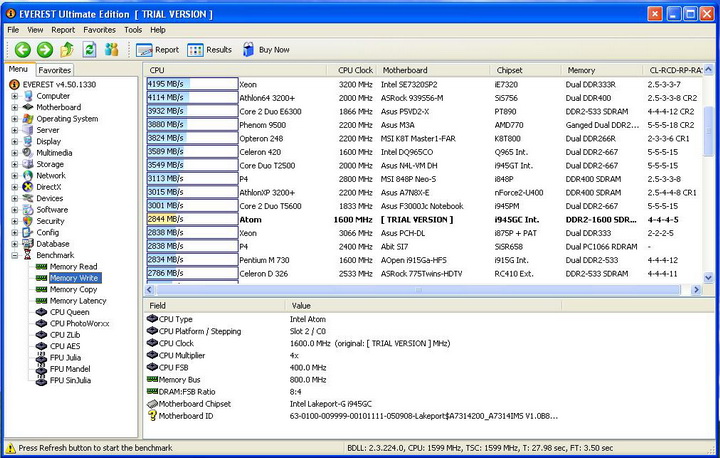Refresh the benchmark with the refresh icon
The width and height of the screenshot is (720, 458).
point(89,49)
